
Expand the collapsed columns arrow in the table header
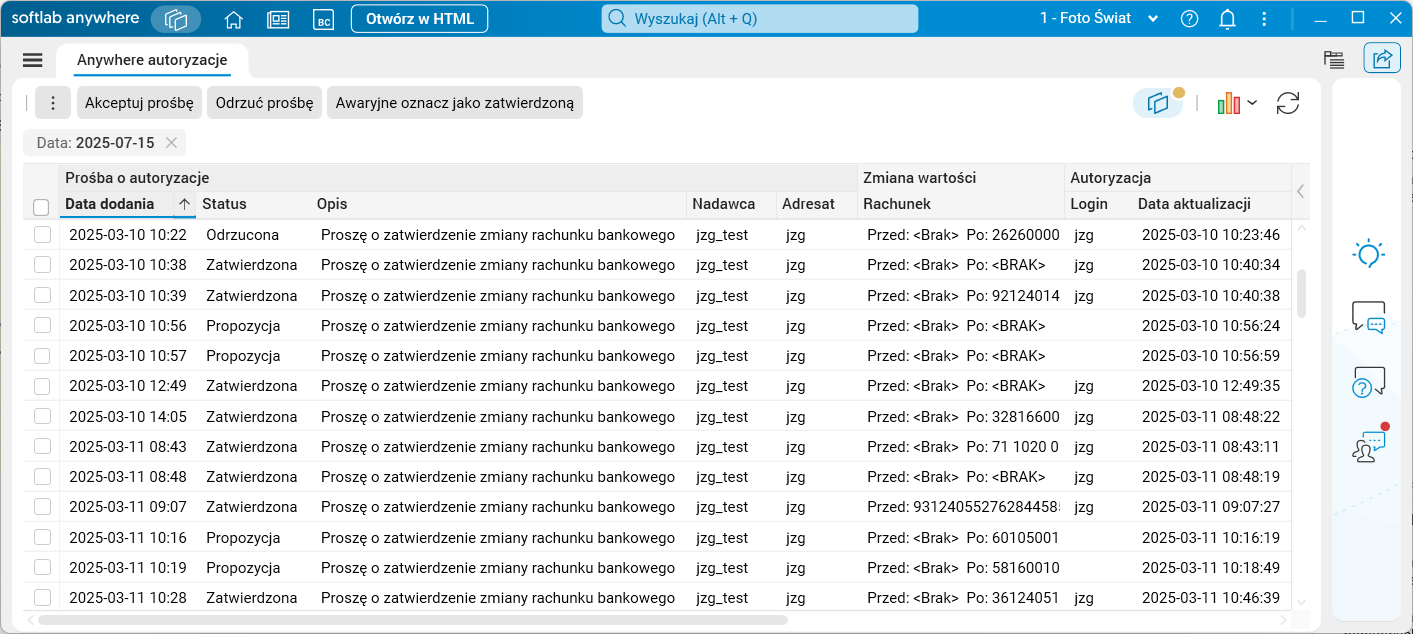(x=1300, y=191)
